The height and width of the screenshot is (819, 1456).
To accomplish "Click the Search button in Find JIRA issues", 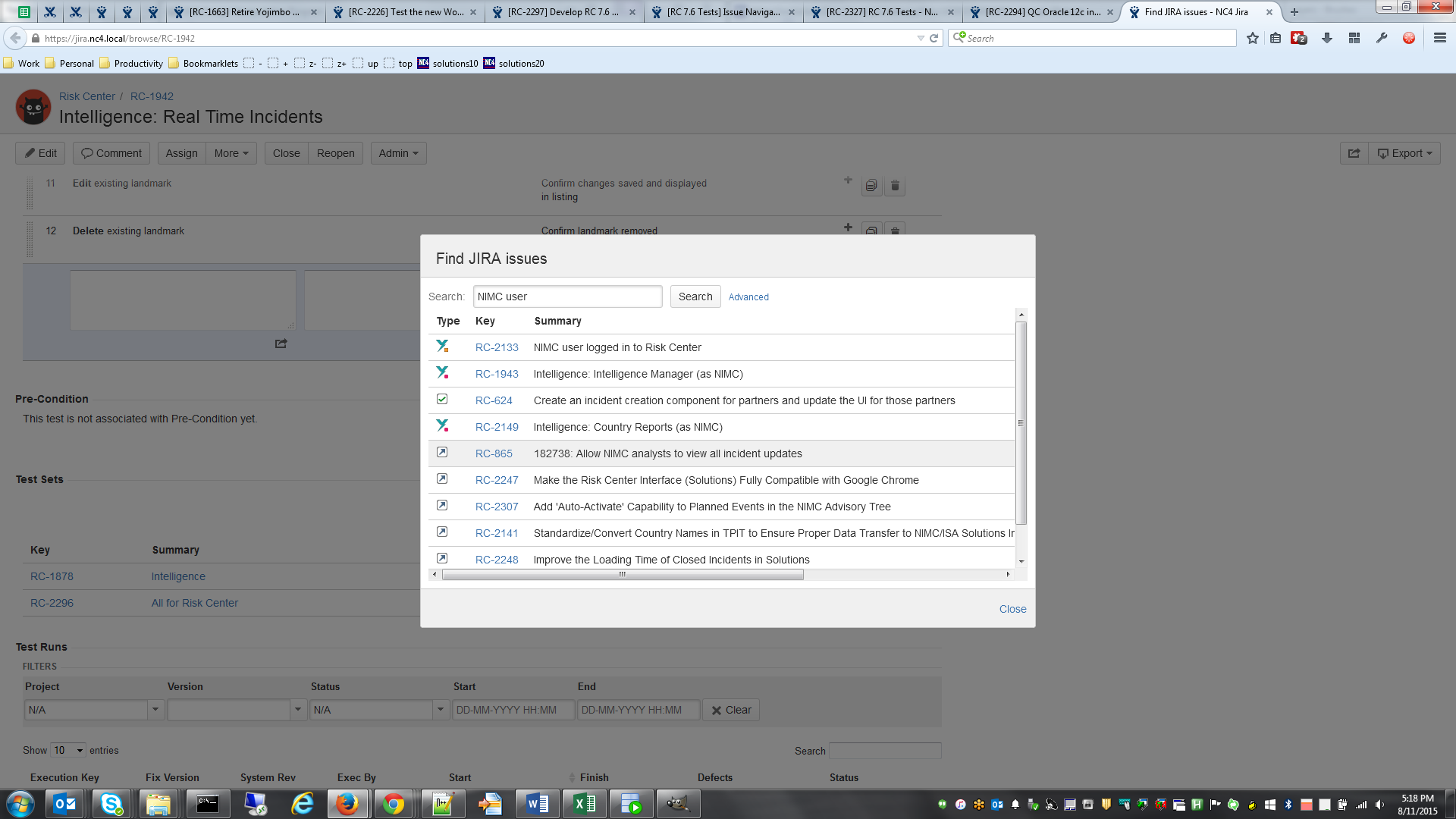I will coord(695,297).
